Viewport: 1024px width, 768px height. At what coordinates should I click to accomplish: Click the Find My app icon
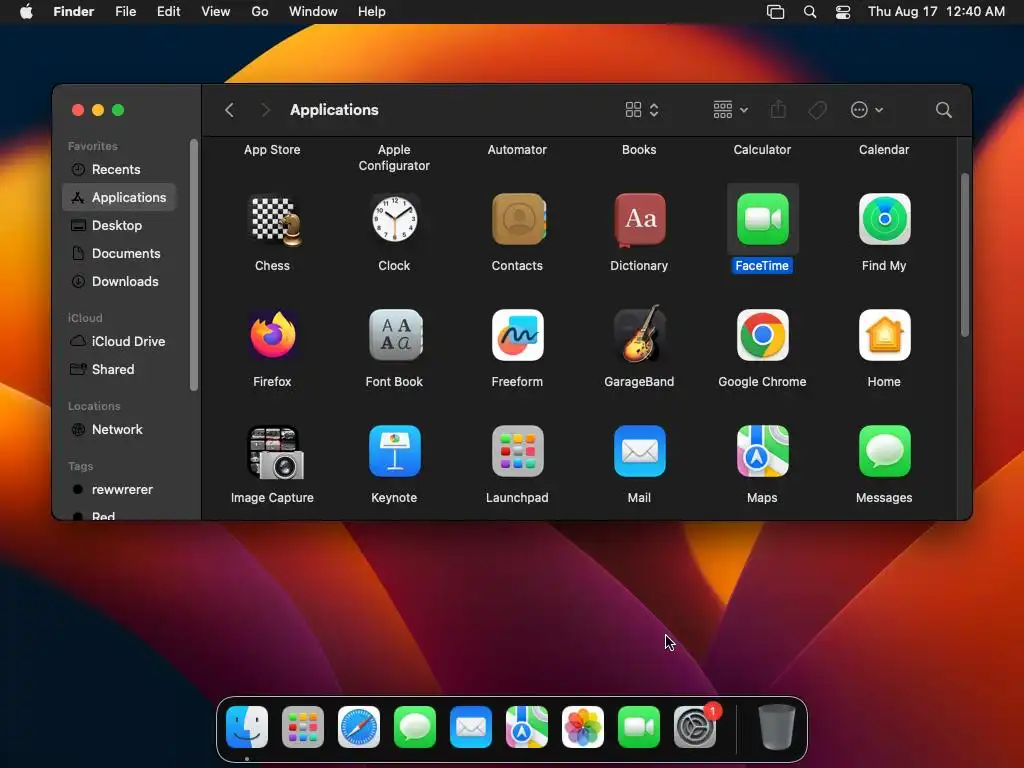[884, 219]
